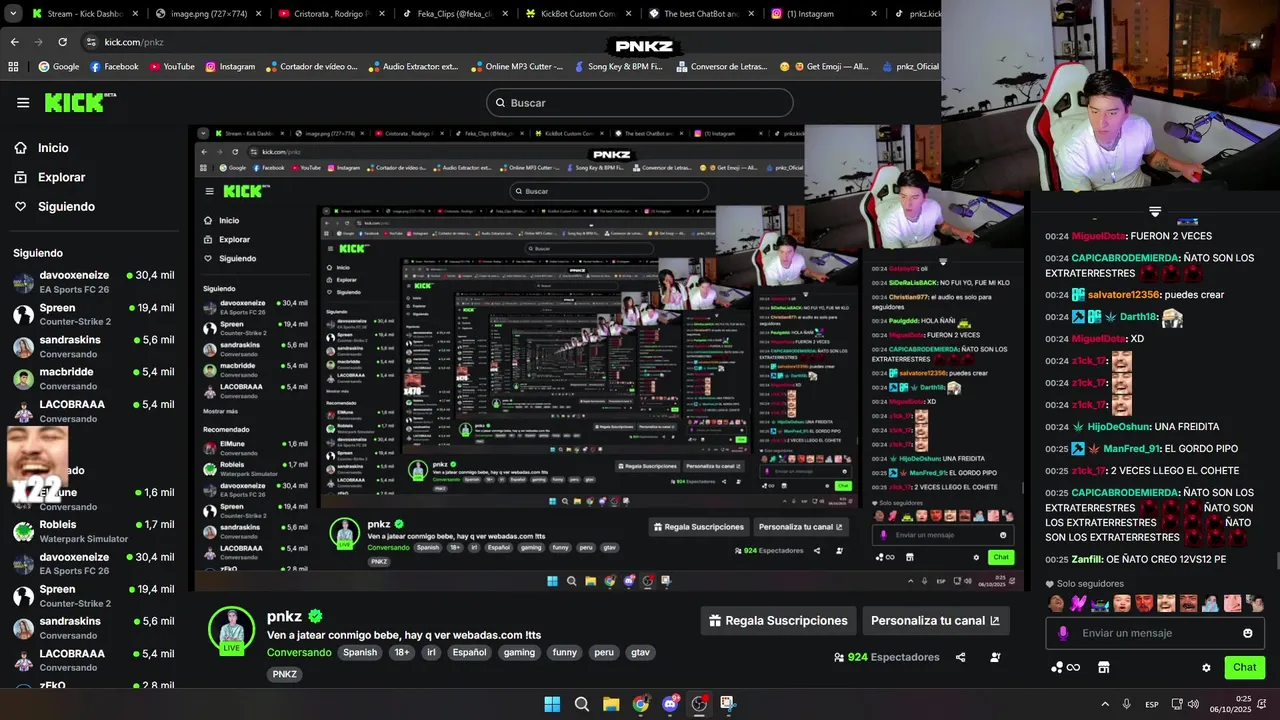Open the Kick hamburger sidebar menu
1280x720 pixels.
point(23,103)
